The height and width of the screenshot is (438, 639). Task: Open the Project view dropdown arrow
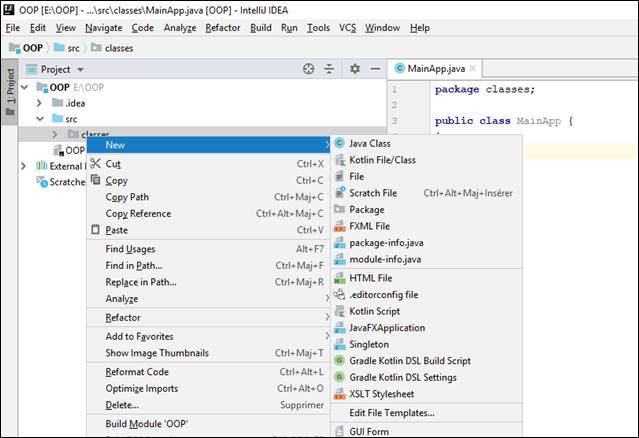pos(80,70)
